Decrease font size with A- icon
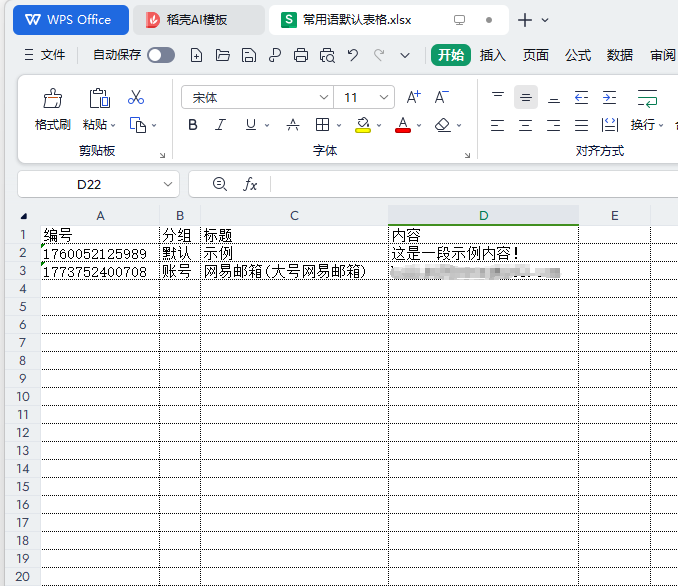 point(441,97)
